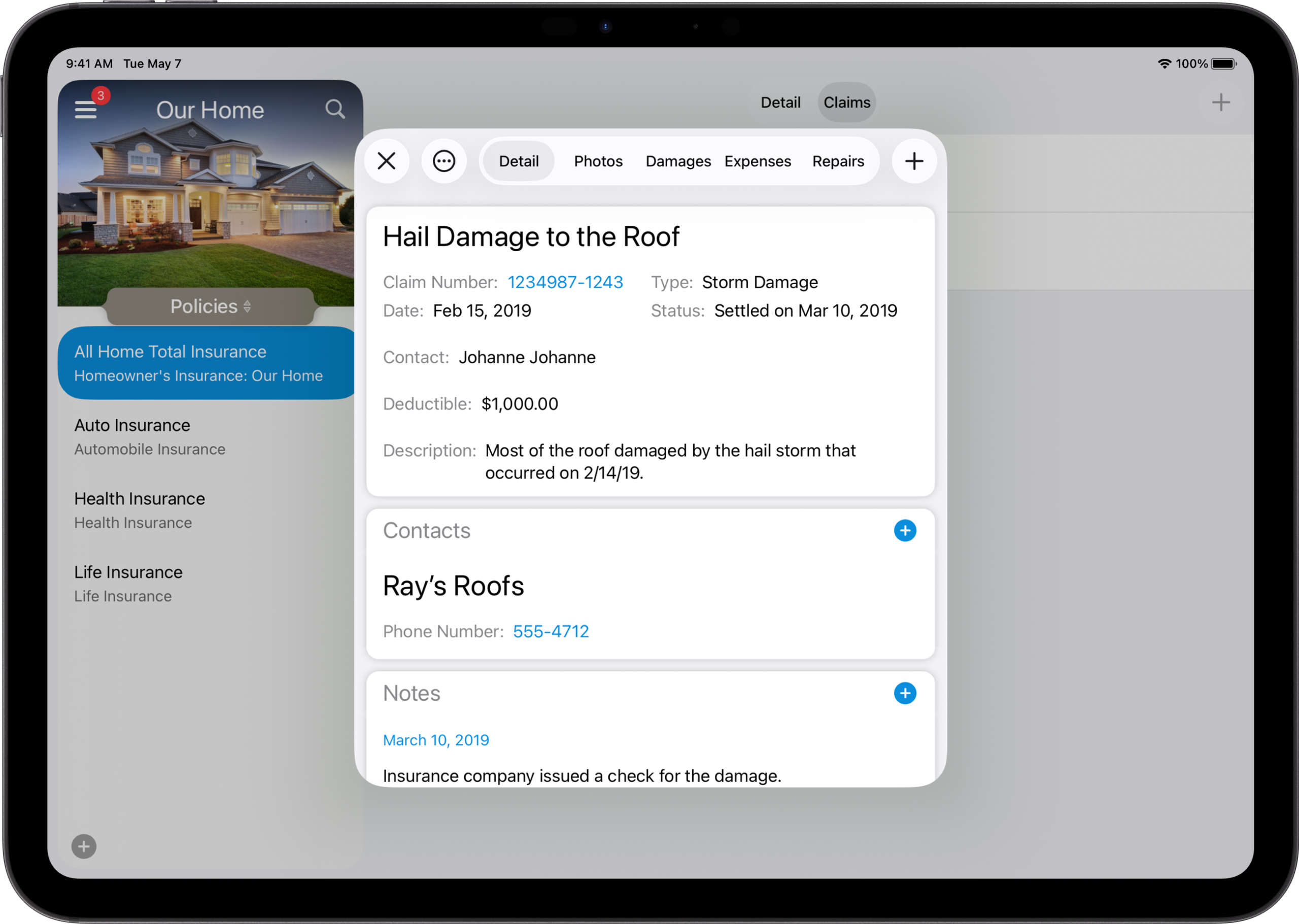Switch to the Photos tab
Image resolution: width=1299 pixels, height=924 pixels.
pyautogui.click(x=597, y=161)
